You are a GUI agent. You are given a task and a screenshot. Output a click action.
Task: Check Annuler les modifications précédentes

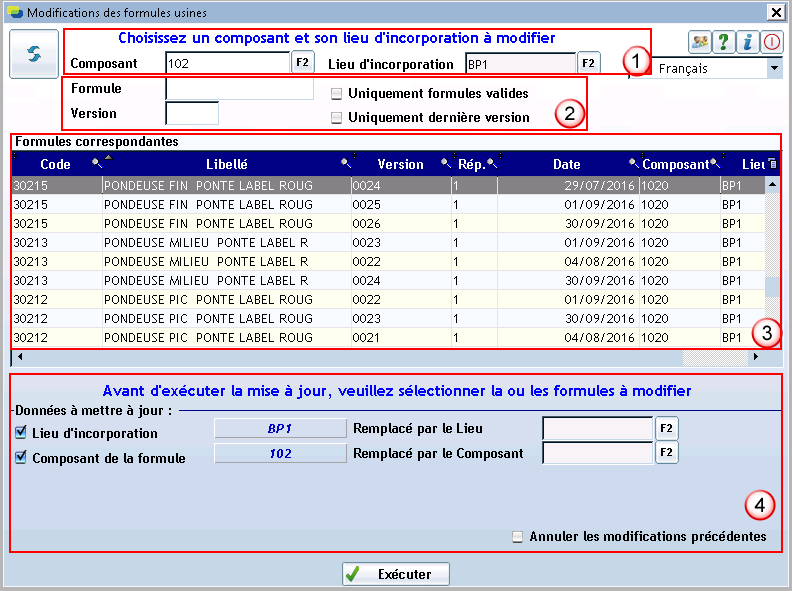[517, 536]
